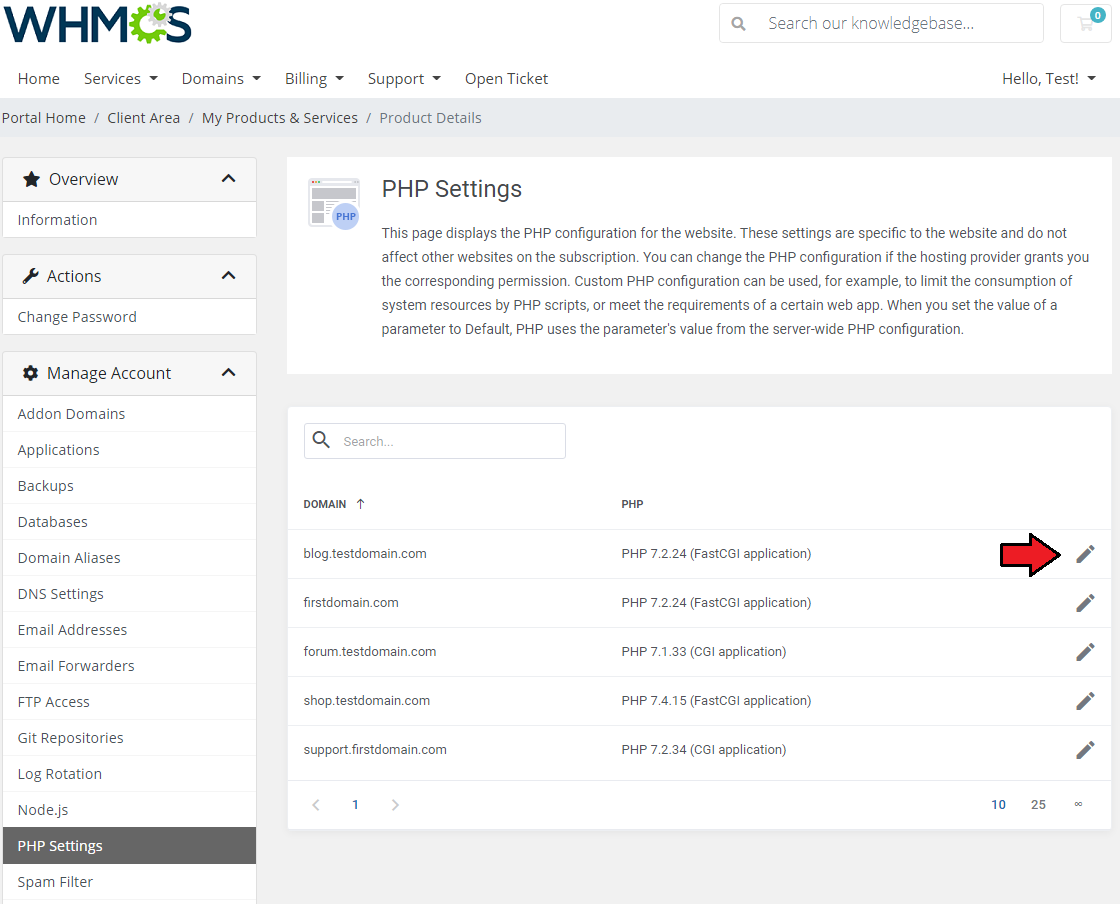The height and width of the screenshot is (904, 1120).
Task: Edit PHP settings for blog.testdomain.com
Action: pos(1085,554)
